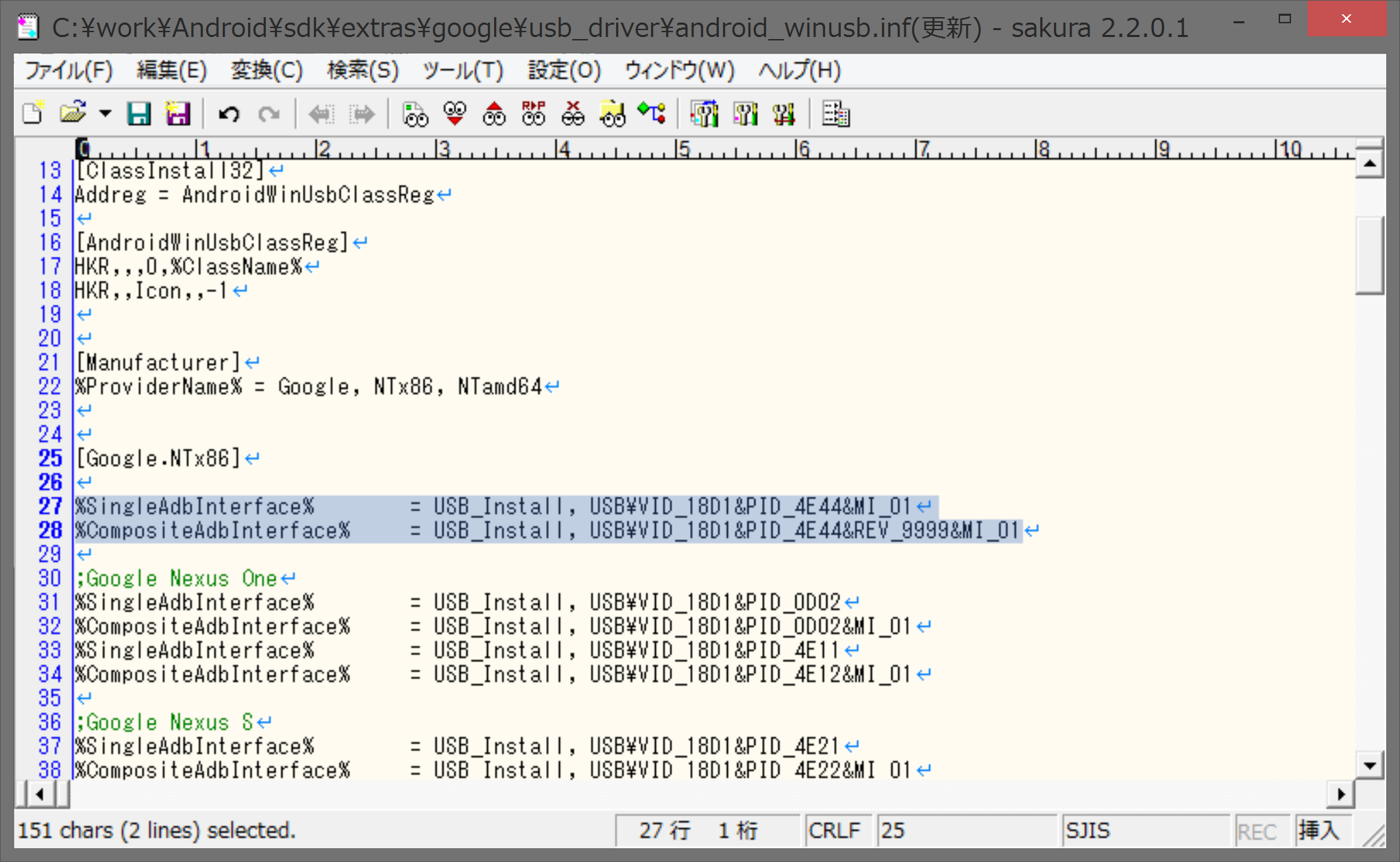The height and width of the screenshot is (862, 1400).
Task: Open the Grep folder search icon
Action: [x=613, y=113]
